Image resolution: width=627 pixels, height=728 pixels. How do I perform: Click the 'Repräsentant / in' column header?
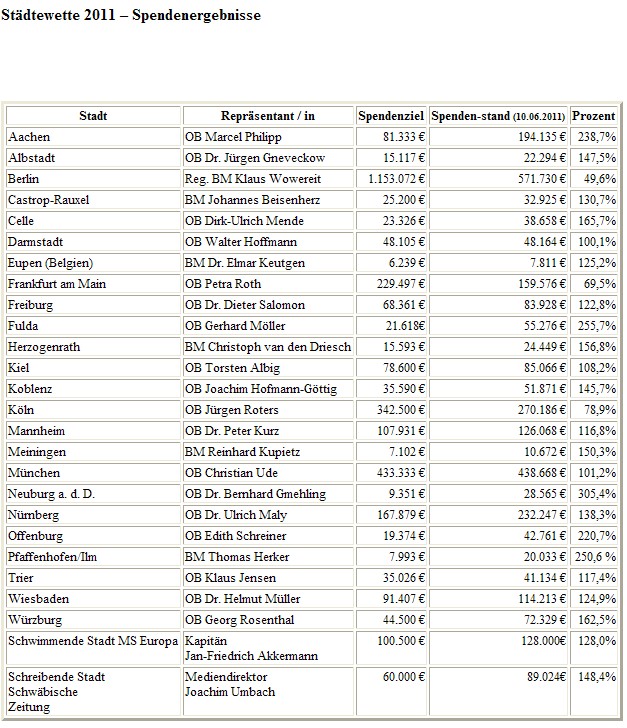268,116
